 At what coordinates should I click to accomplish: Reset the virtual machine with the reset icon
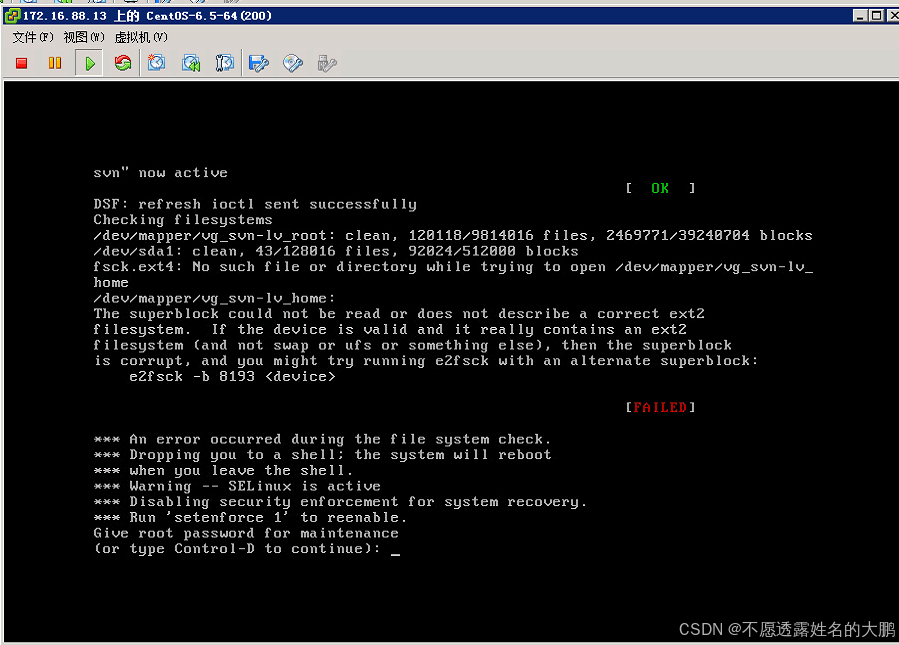(x=123, y=63)
